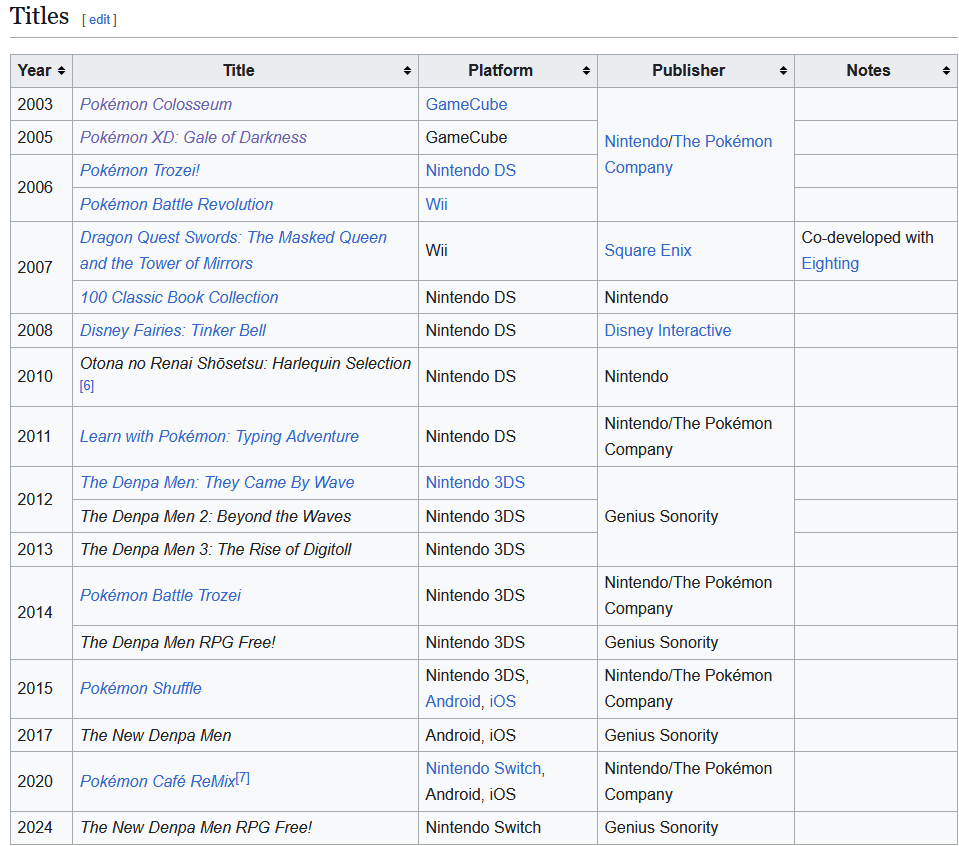Click the Wii link beside Pokémon Battle Revolution
This screenshot has width=959, height=846.
(437, 204)
